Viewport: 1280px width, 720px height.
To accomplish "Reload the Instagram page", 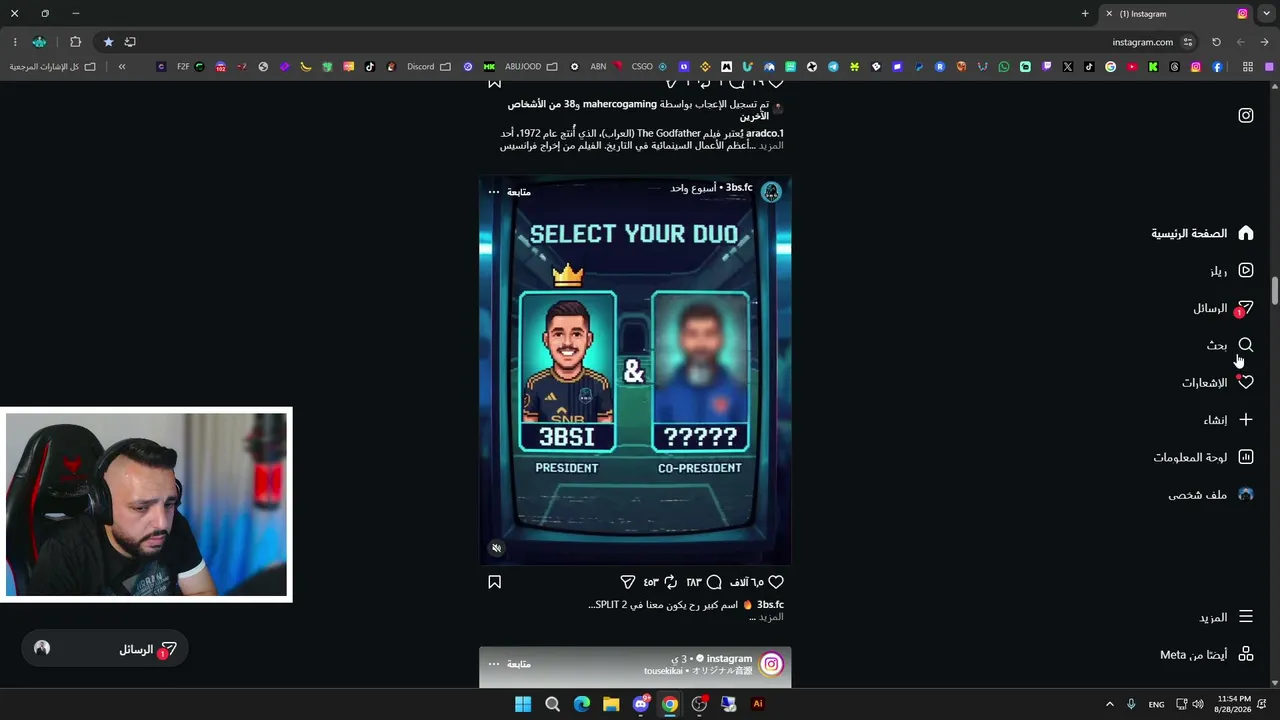I will pyautogui.click(x=1216, y=42).
